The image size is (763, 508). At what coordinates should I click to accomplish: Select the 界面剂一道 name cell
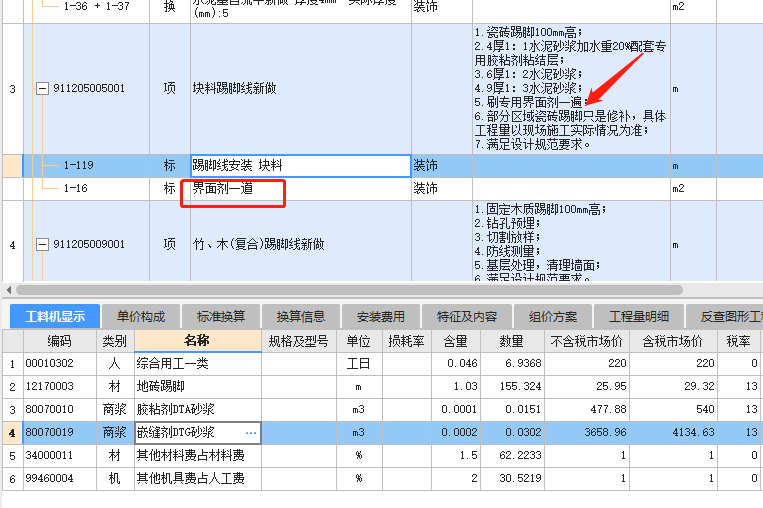click(301, 189)
